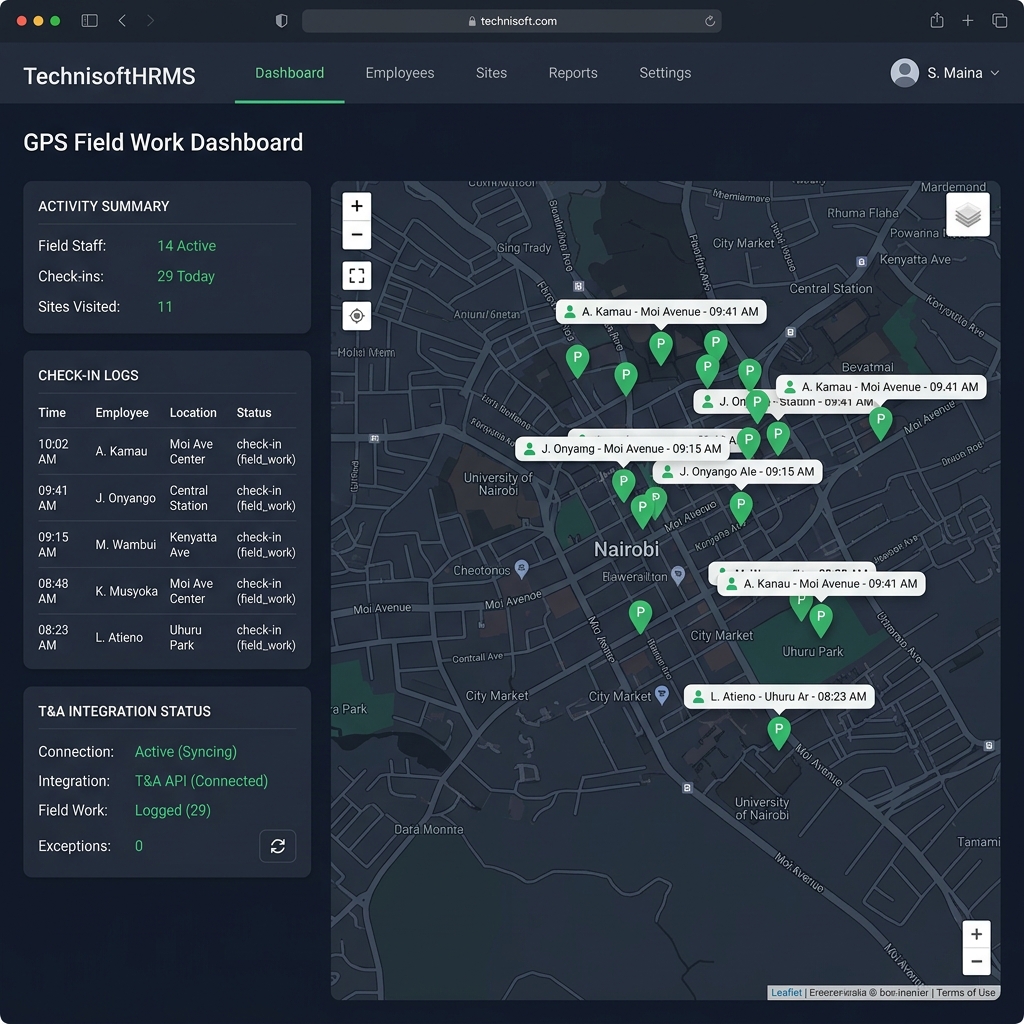1024x1024 pixels.
Task: Click the 14 Active field staff value
Action: pos(186,246)
